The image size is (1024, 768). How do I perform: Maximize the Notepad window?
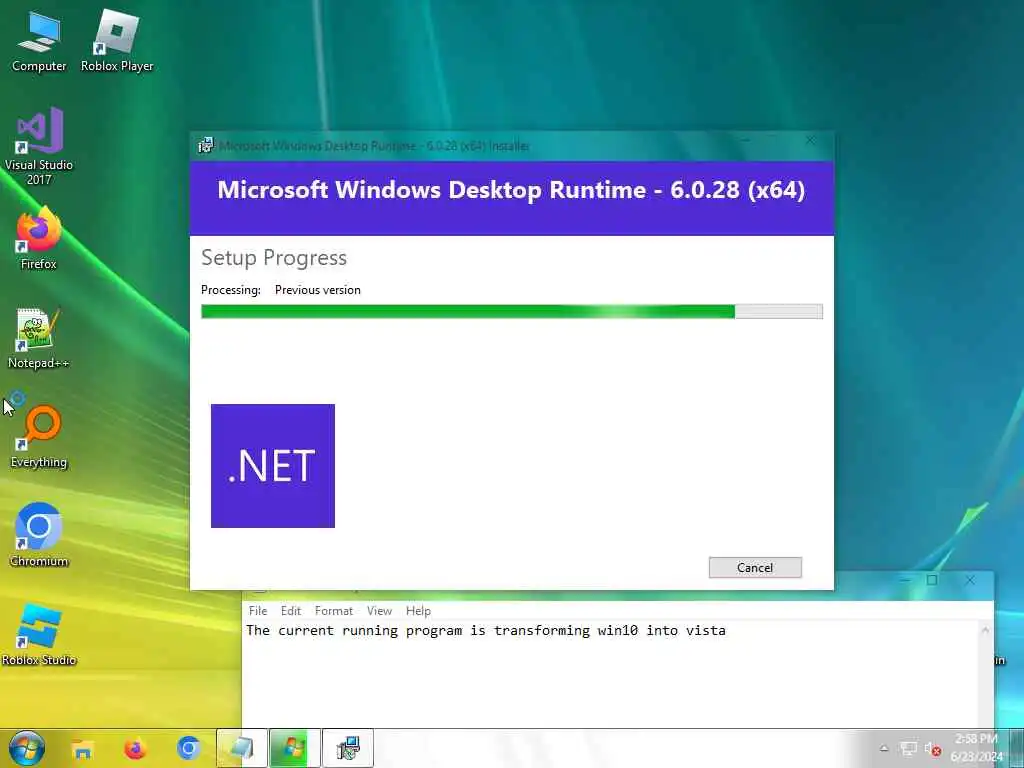pyautogui.click(x=932, y=580)
